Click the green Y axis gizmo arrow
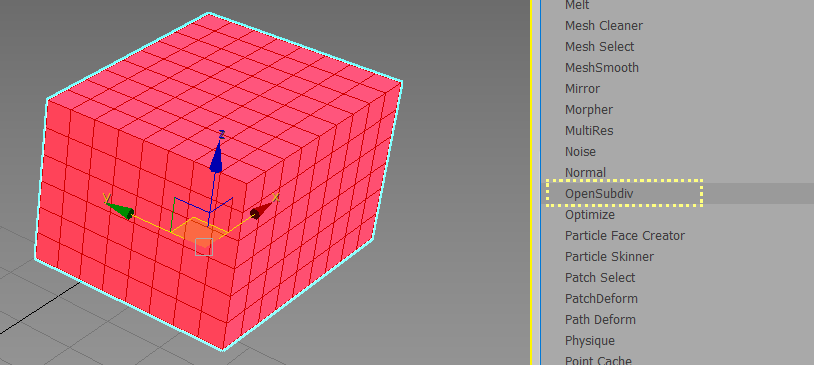This screenshot has height=365, width=814. tap(119, 210)
